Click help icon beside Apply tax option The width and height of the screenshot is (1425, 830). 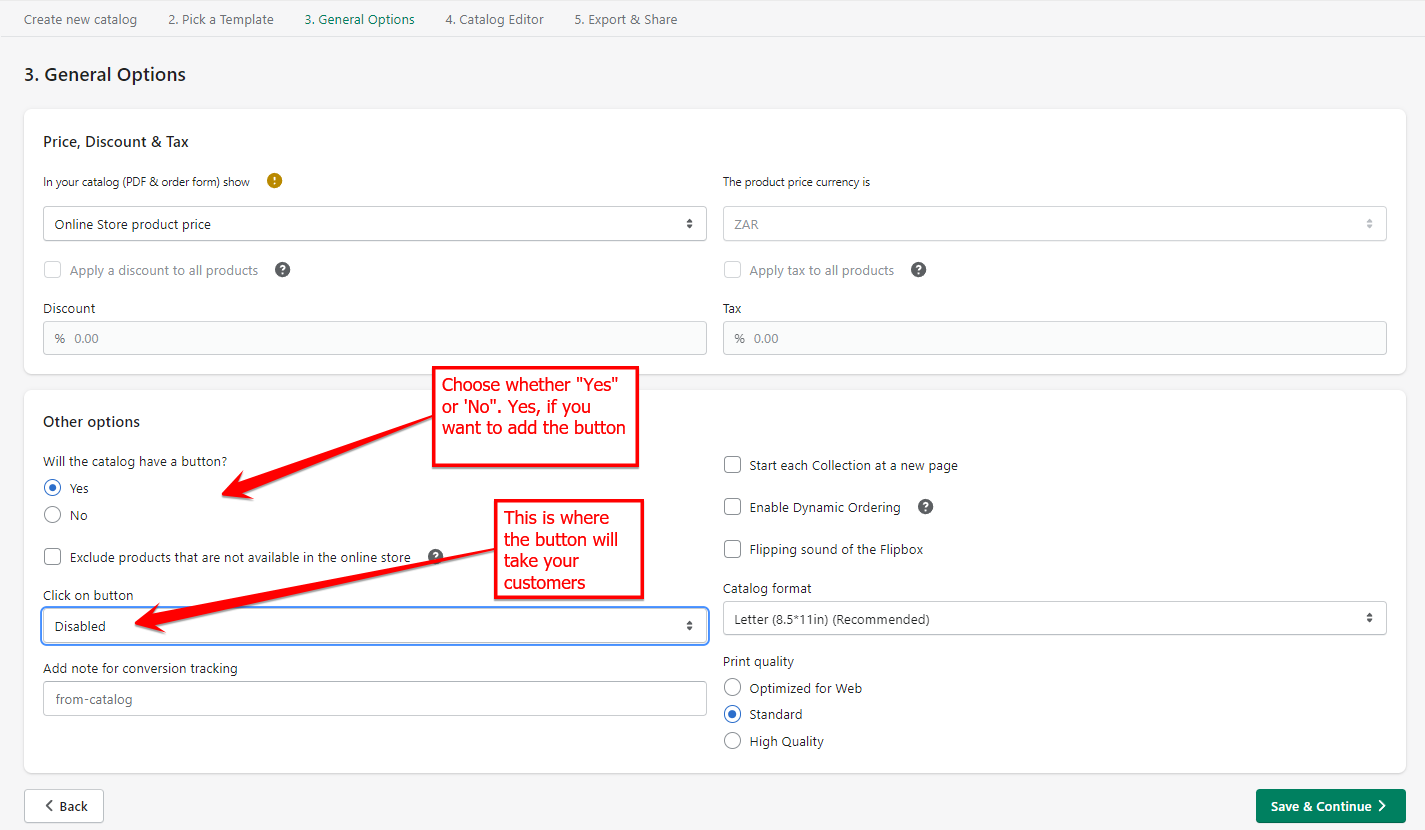918,270
